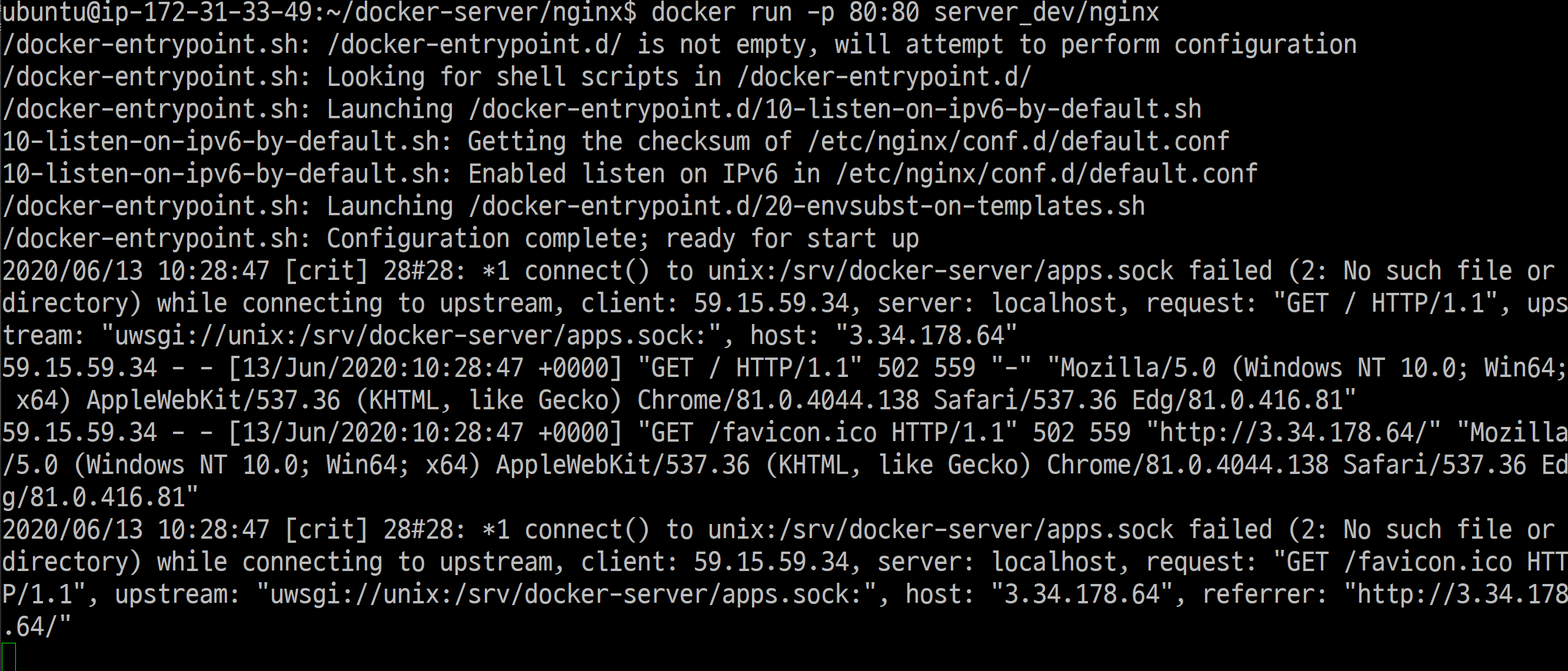Click the 'Configuration complete; ready for start up' line
Viewport: 1568px width, 671px height.
tap(622, 239)
